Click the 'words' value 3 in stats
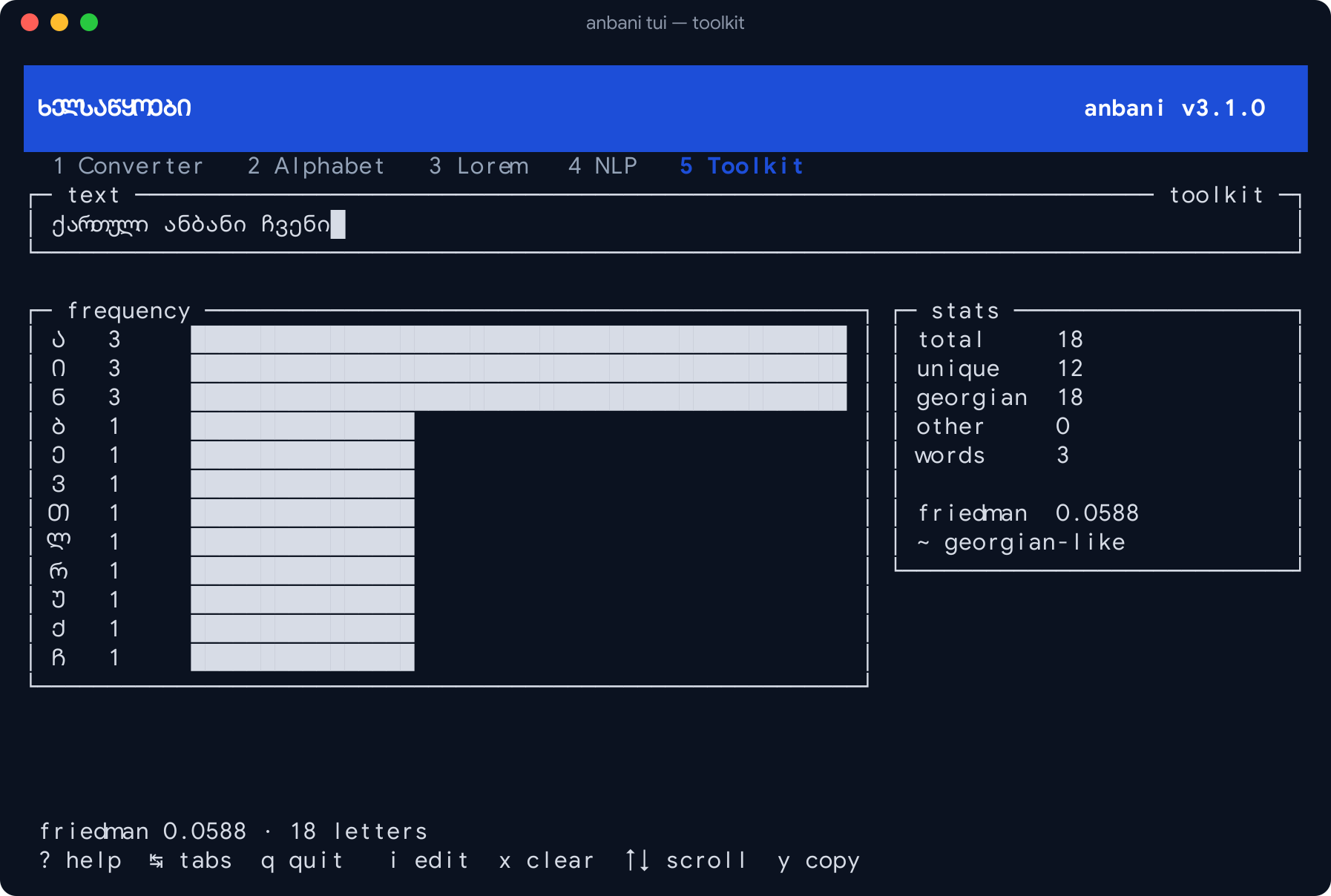Viewport: 1331px width, 896px height. (1063, 455)
